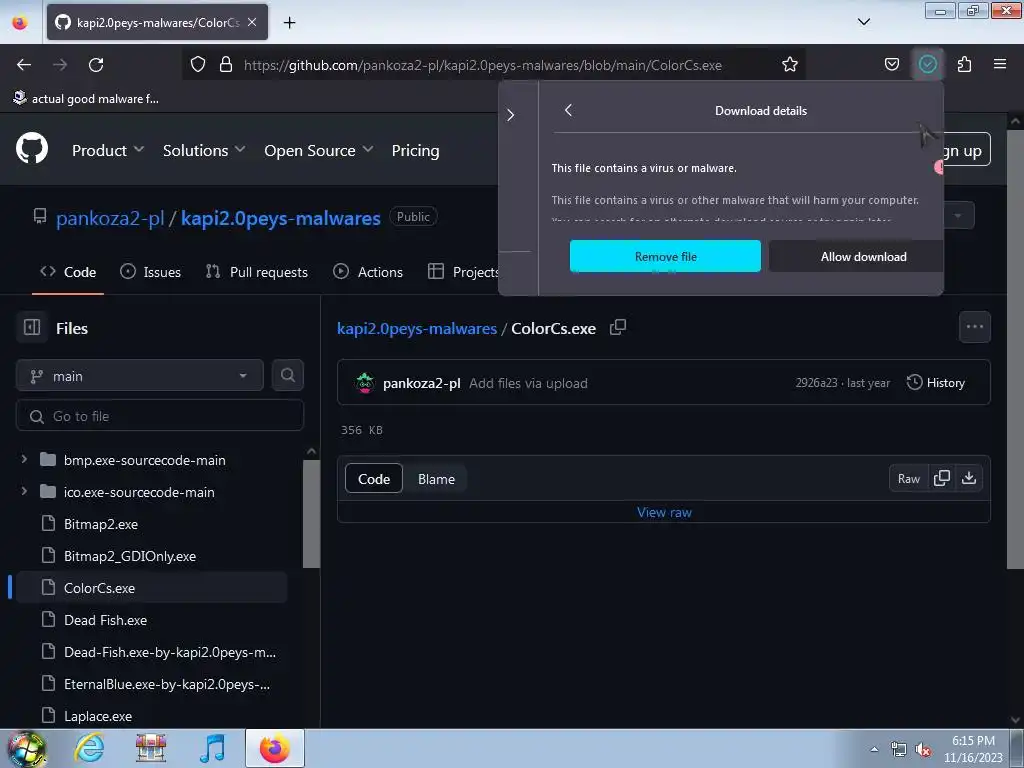Go back with the browser back arrow
Screen dimensions: 1024x768
tap(24, 65)
